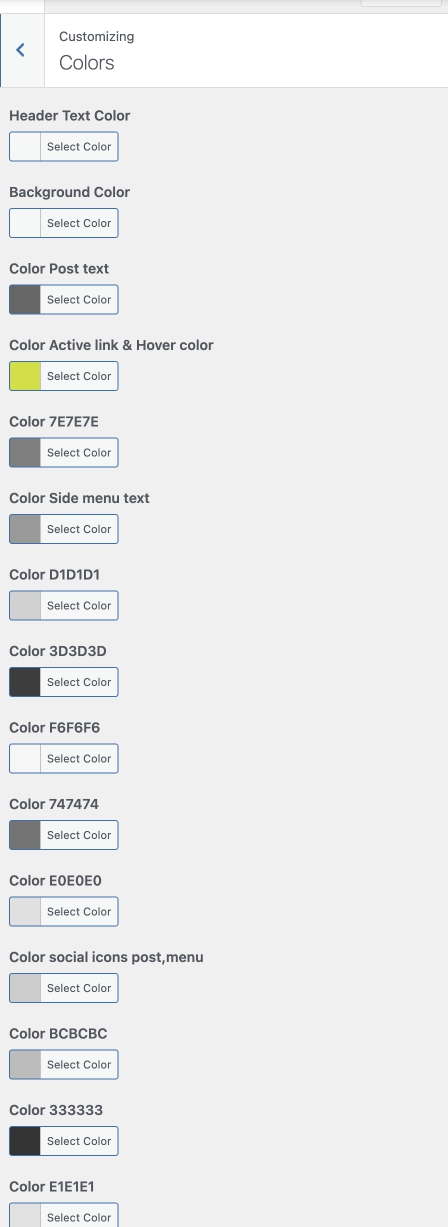Screen dimensions: 448x1227
Task: Open the Color Post text gray swatch
Action: 25,300
